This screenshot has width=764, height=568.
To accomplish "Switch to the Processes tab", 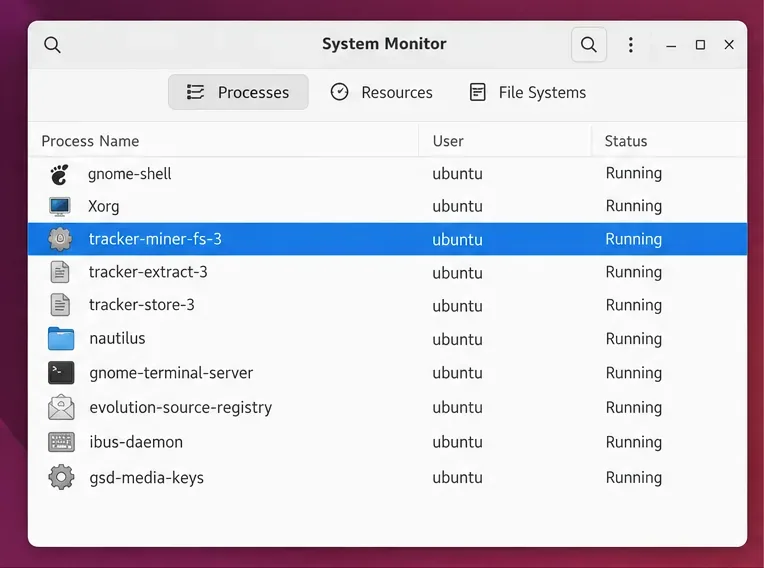I will pyautogui.click(x=238, y=92).
